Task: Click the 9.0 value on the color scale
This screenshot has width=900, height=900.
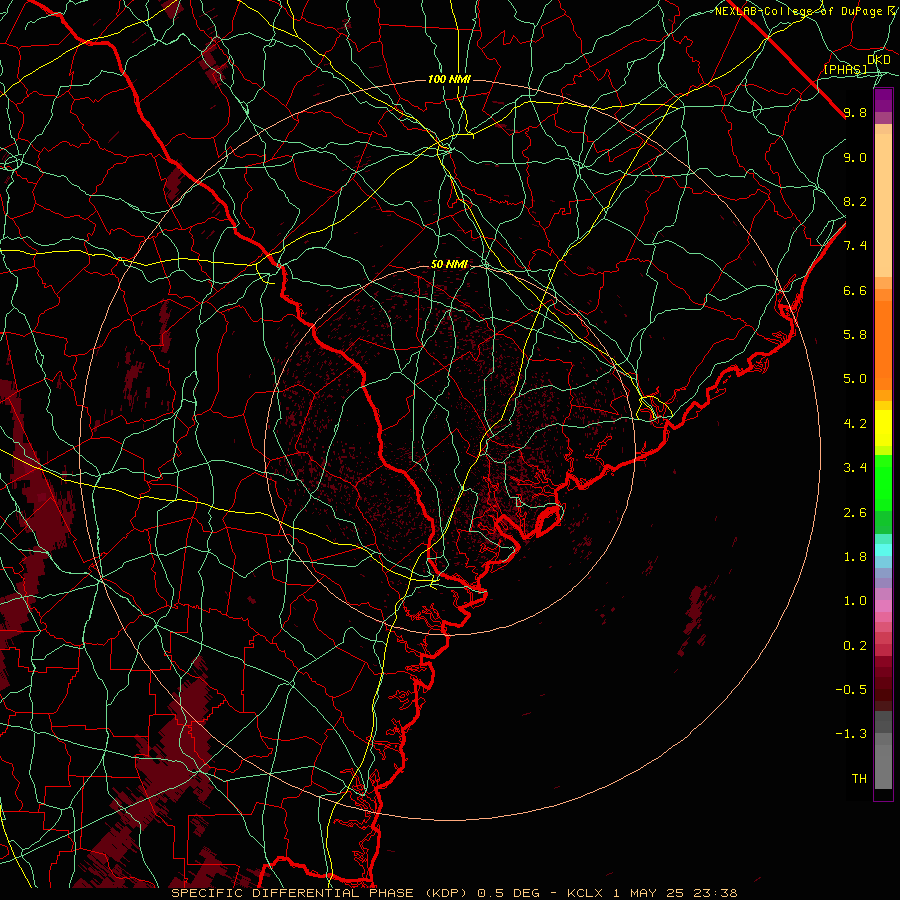Action: coord(855,158)
